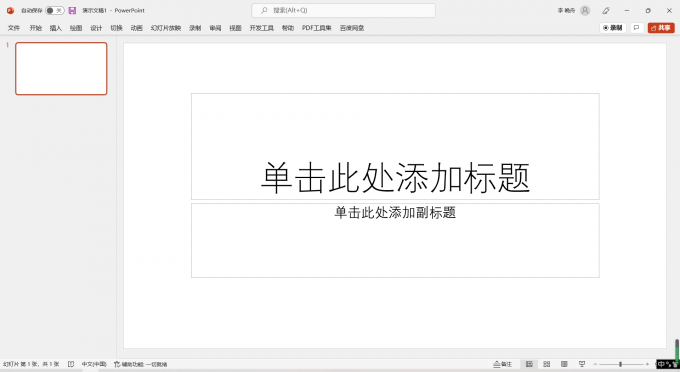Screen dimensions: 680x372
Task: Open the PDF工具集 tab
Action: coord(317,28)
